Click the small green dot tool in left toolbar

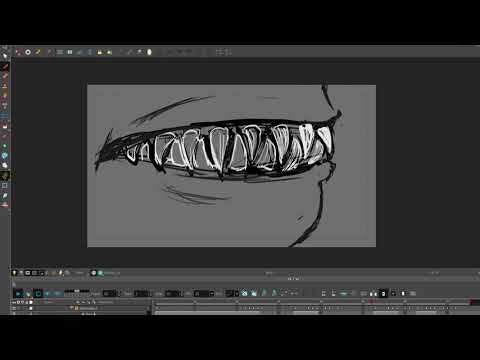[5, 146]
